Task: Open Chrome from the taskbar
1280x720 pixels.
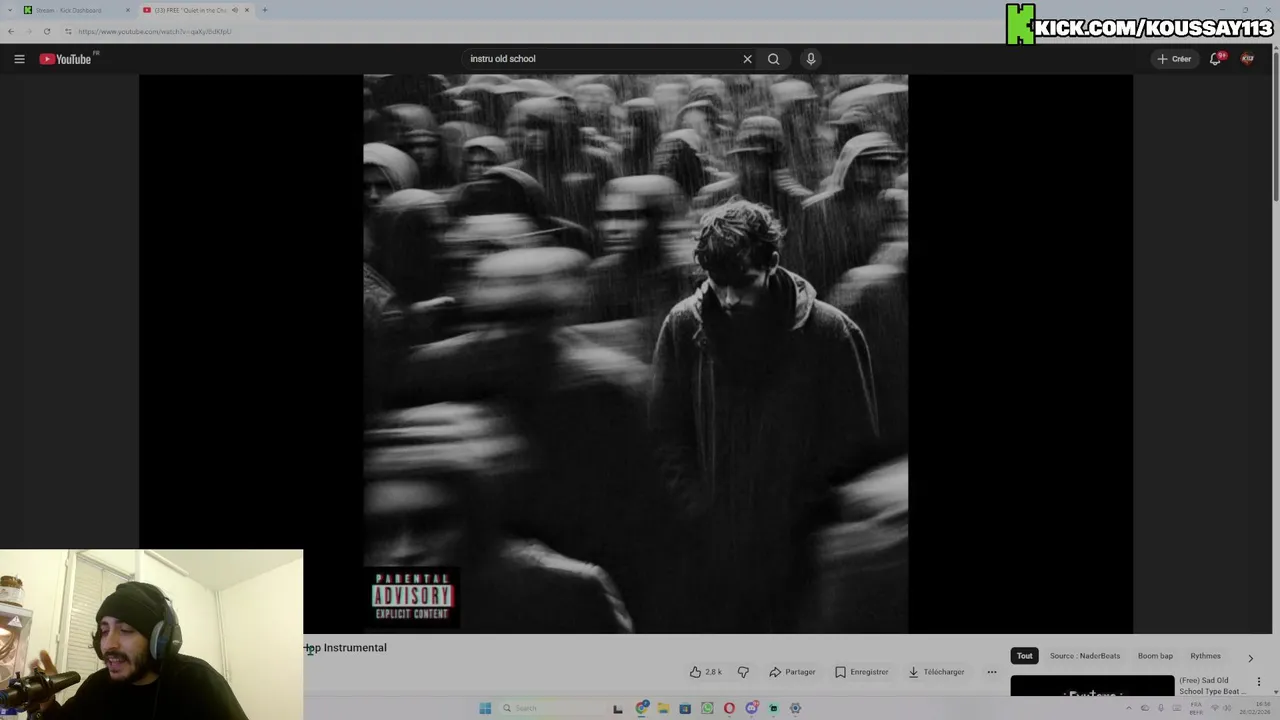Action: point(641,708)
